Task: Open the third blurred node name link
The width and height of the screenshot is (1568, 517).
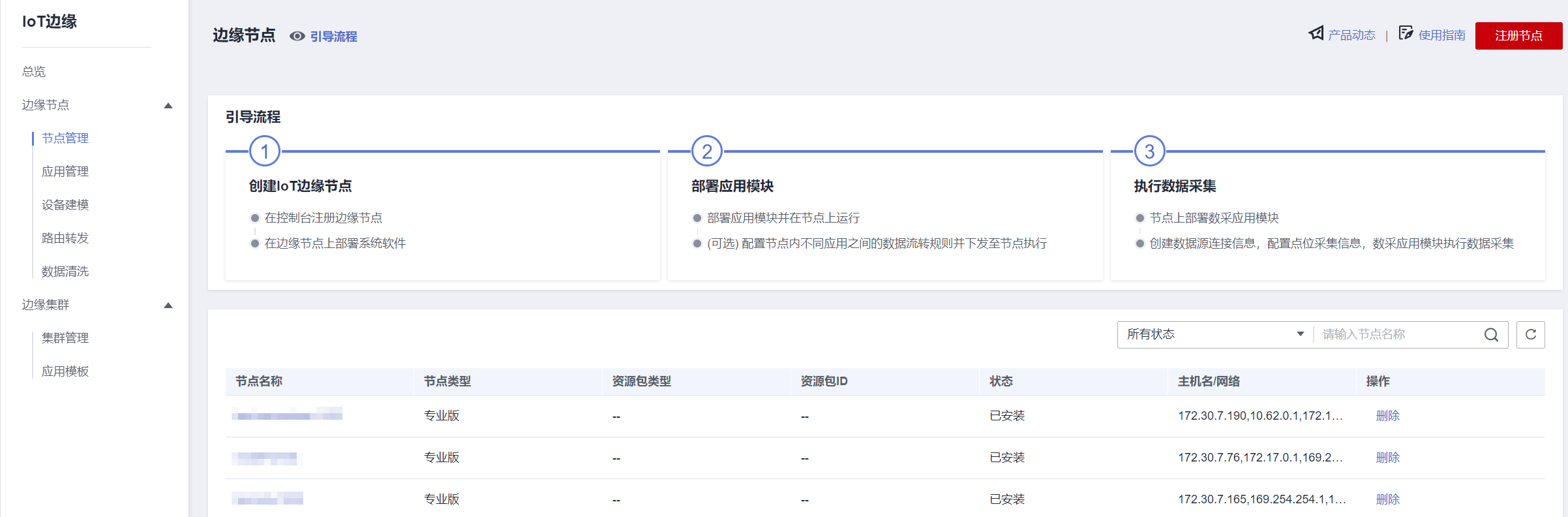Action: pyautogui.click(x=267, y=499)
